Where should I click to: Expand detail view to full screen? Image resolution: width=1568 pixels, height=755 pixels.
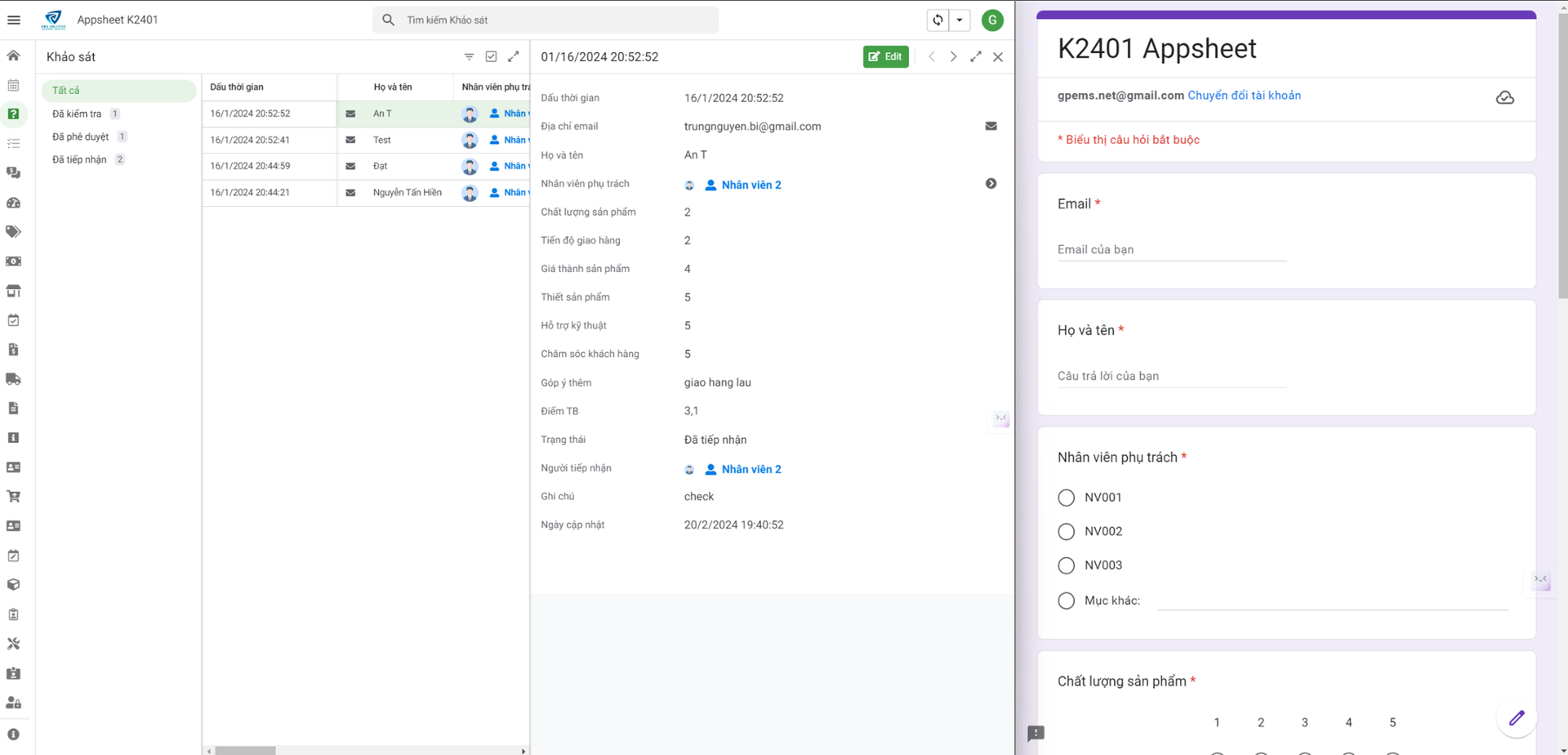pos(975,56)
